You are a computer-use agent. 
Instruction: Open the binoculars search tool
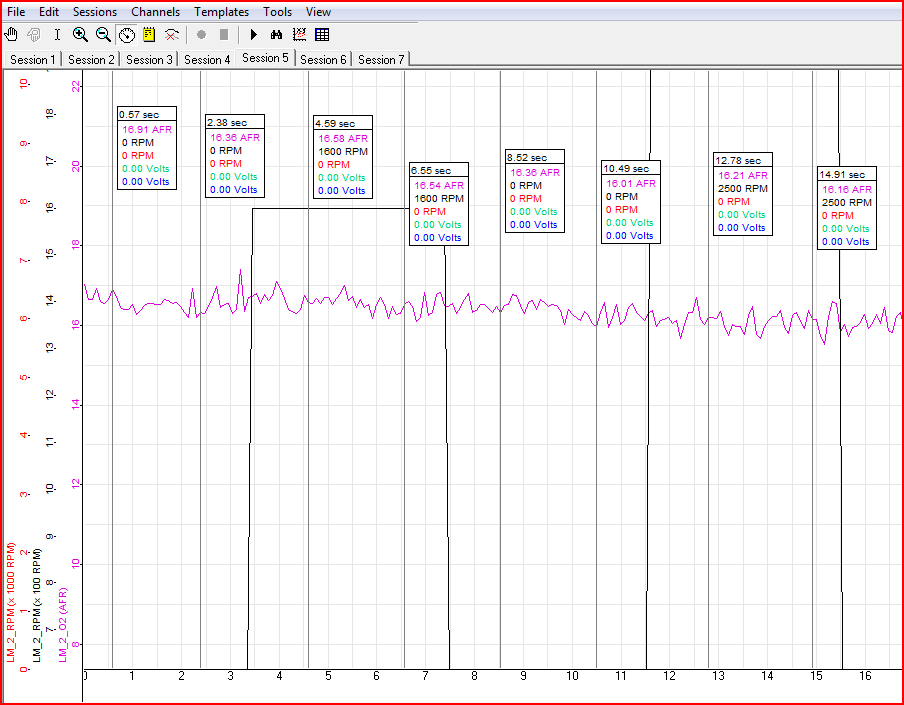(x=276, y=35)
